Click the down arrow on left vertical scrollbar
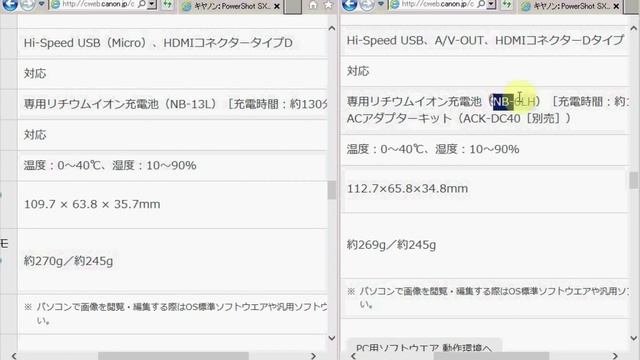The height and width of the screenshot is (360, 640). pyautogui.click(x=332, y=338)
